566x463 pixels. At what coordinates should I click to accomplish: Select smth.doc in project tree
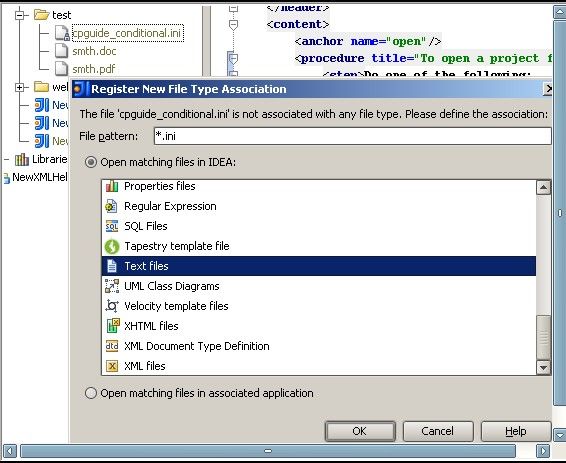click(94, 51)
